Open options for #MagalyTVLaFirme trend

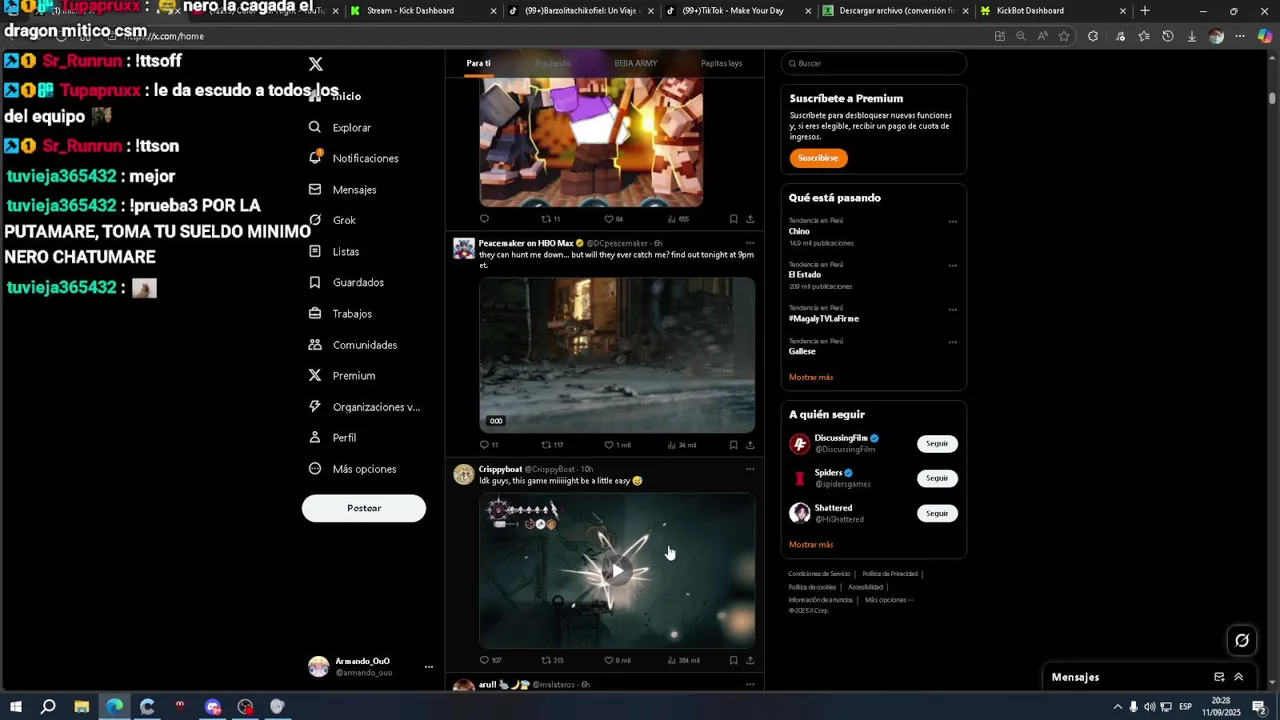[953, 310]
